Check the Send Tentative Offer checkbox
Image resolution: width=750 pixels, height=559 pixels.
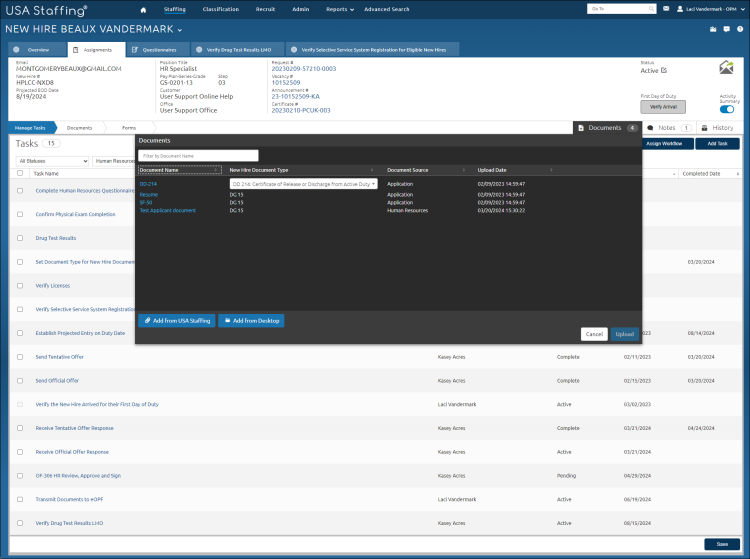pyautogui.click(x=20, y=357)
